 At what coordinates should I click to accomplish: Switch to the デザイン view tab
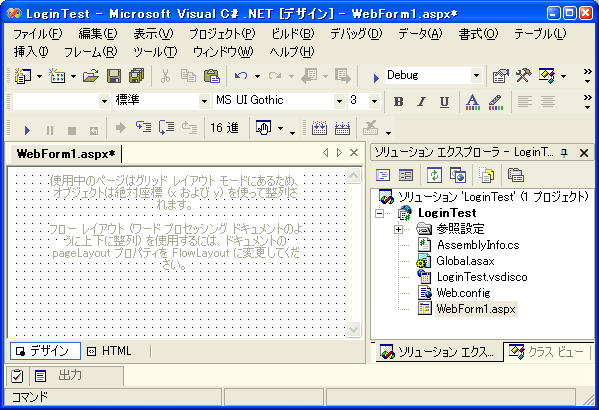coord(45,351)
